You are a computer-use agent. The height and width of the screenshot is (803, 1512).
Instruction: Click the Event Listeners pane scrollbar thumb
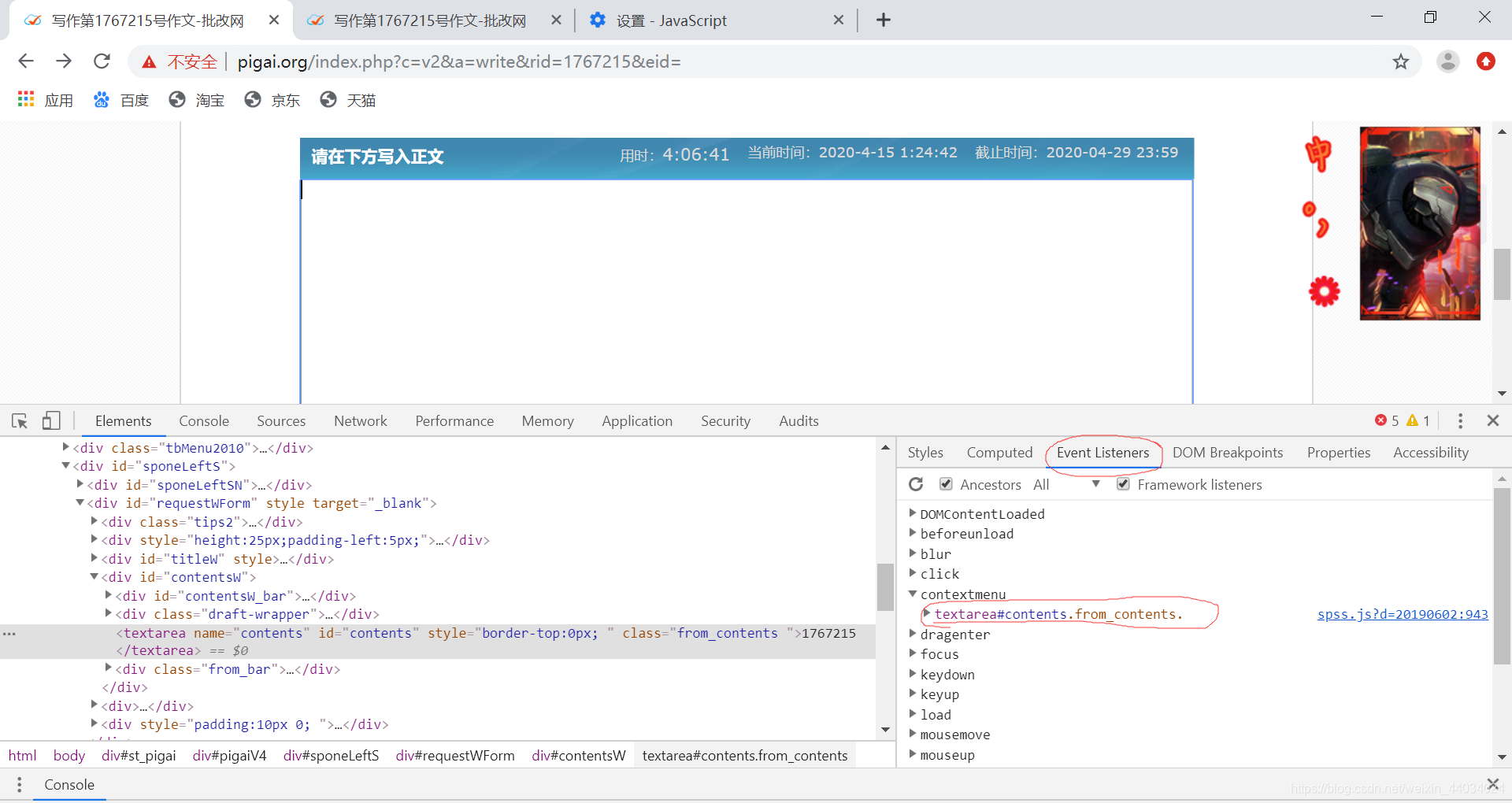[x=1502, y=576]
